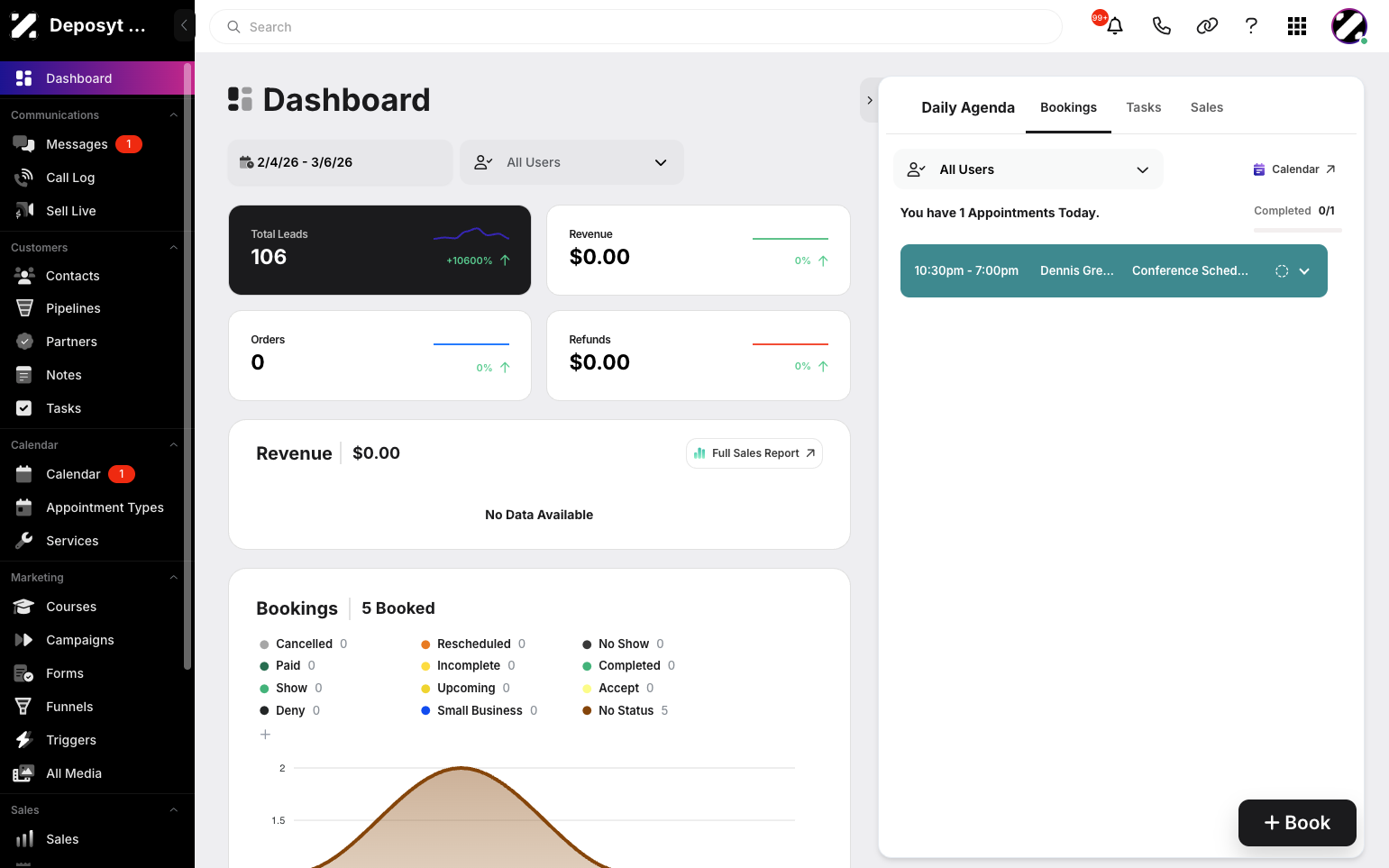Click the Completed 0/1 progress bar
This screenshot has height=868, width=1389.
click(1297, 231)
